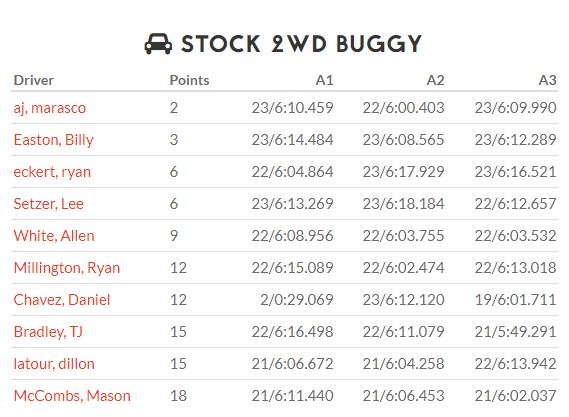Click the Points column header
The width and height of the screenshot is (569, 417).
click(189, 80)
